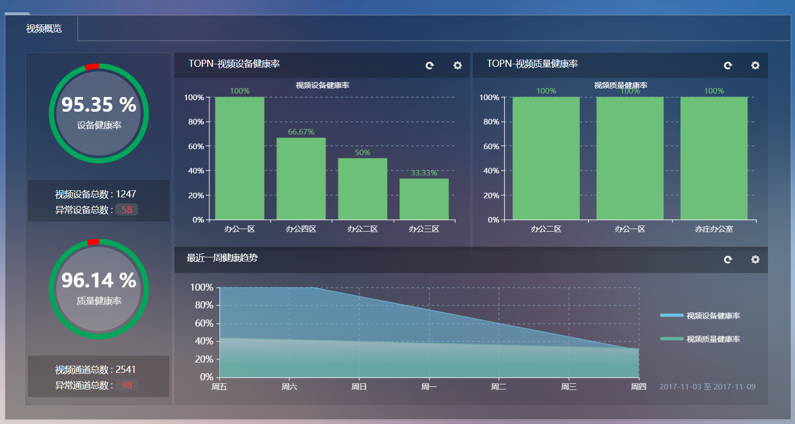This screenshot has width=795, height=424.
Task: Refresh the TOPN-视频设备健康率 panel
Action: pos(430,66)
